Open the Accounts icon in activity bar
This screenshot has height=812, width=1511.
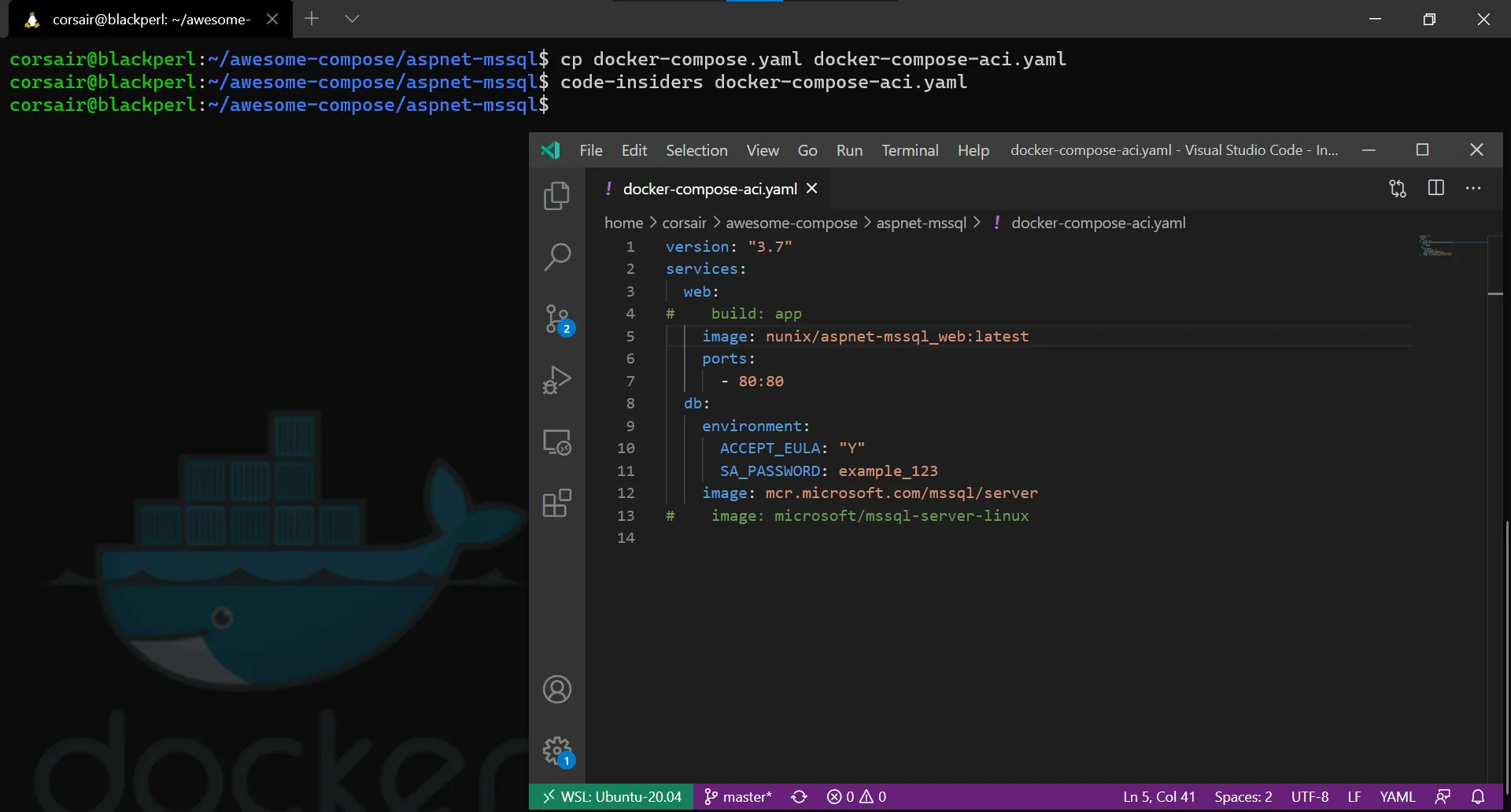tap(556, 690)
